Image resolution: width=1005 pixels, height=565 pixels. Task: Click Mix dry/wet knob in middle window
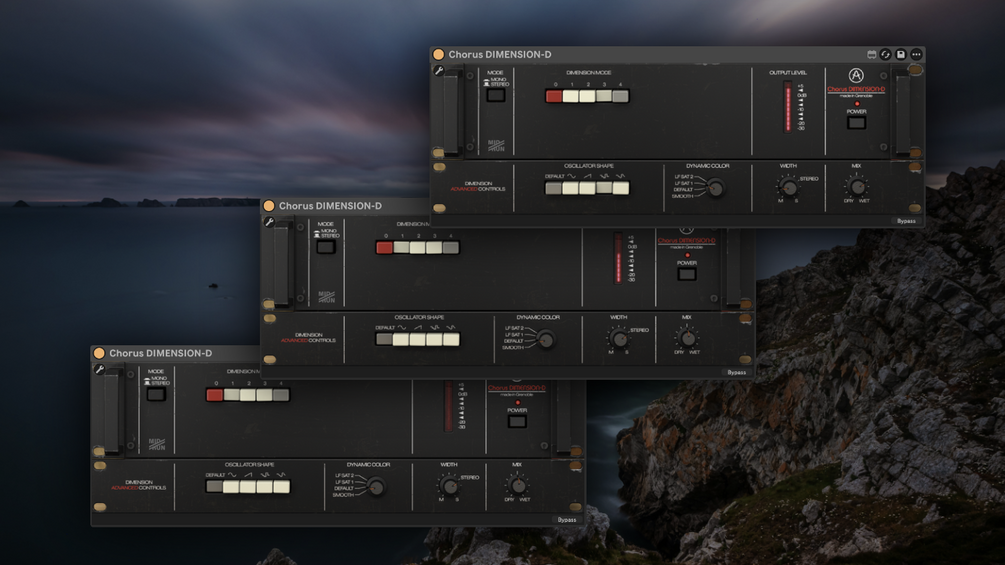[x=687, y=338]
